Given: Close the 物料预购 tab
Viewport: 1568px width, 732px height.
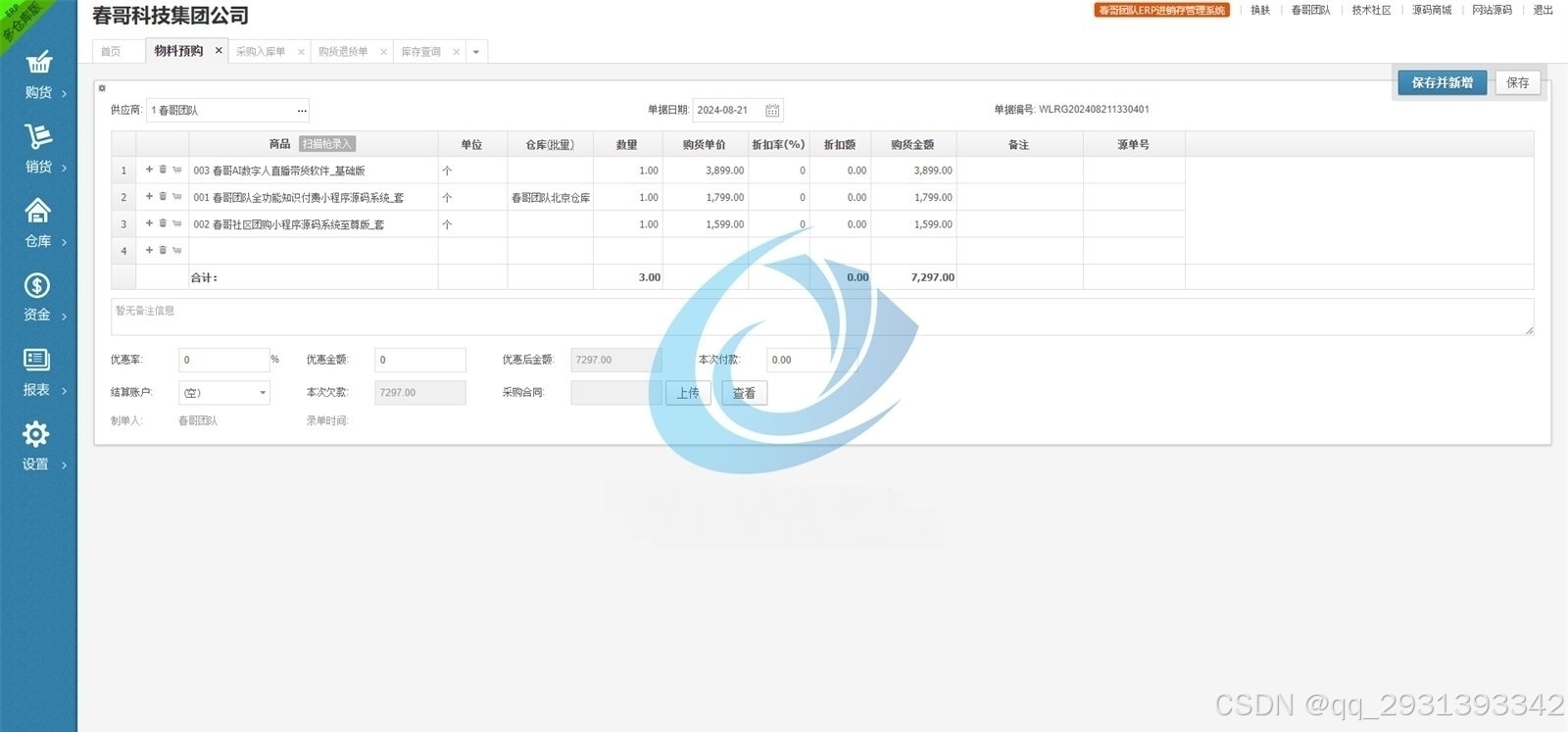Looking at the screenshot, I should pos(219,51).
